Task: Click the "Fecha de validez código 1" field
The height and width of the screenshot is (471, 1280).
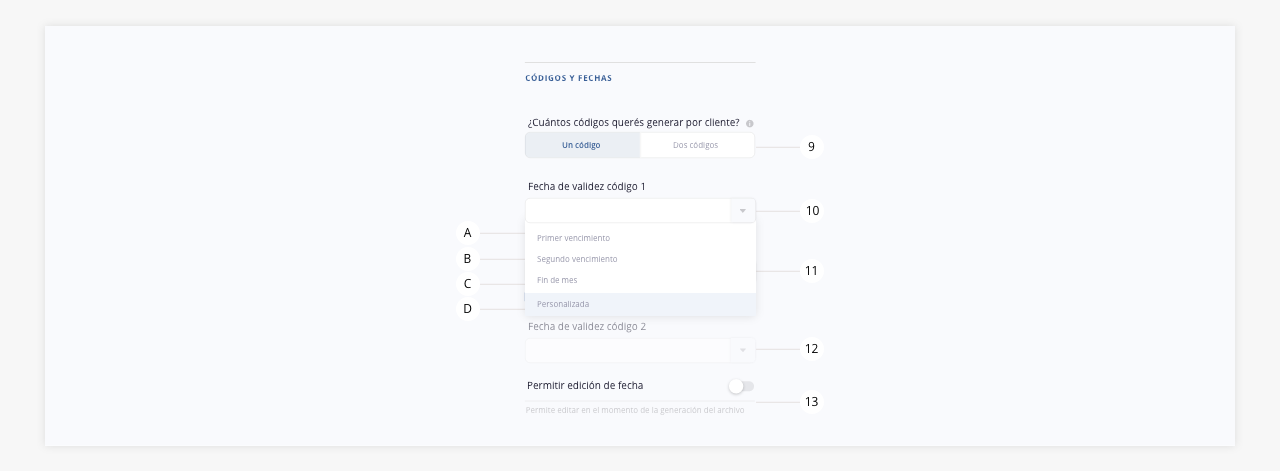Action: pos(640,211)
